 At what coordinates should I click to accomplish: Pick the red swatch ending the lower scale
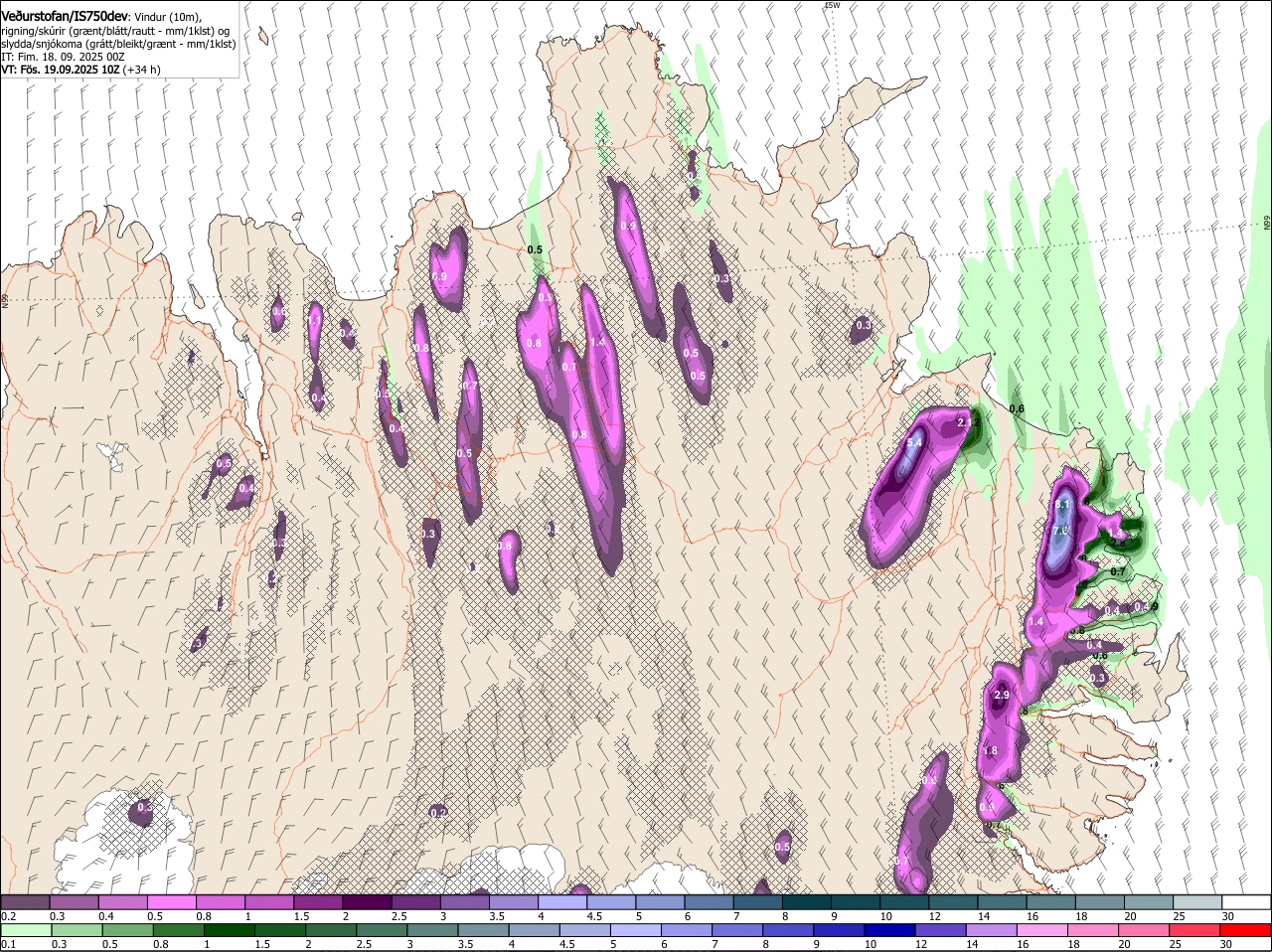(x=1246, y=929)
